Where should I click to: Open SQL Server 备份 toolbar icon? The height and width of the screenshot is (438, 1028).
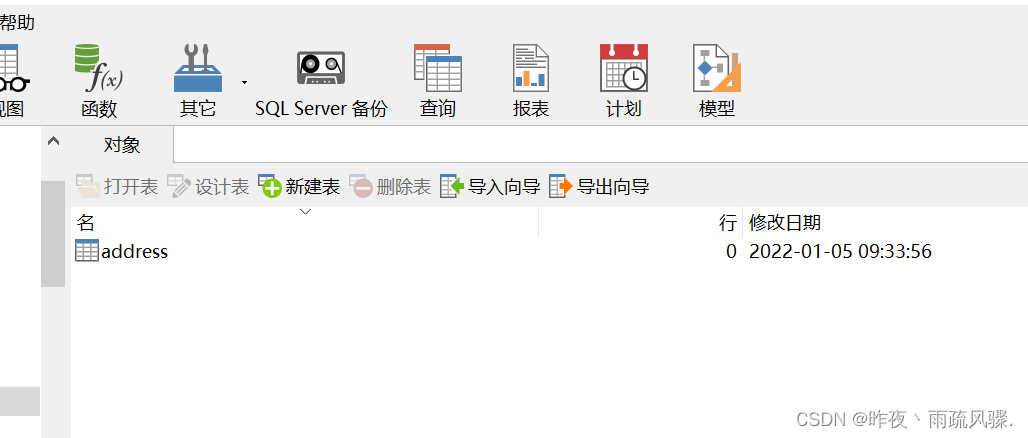pos(321,81)
